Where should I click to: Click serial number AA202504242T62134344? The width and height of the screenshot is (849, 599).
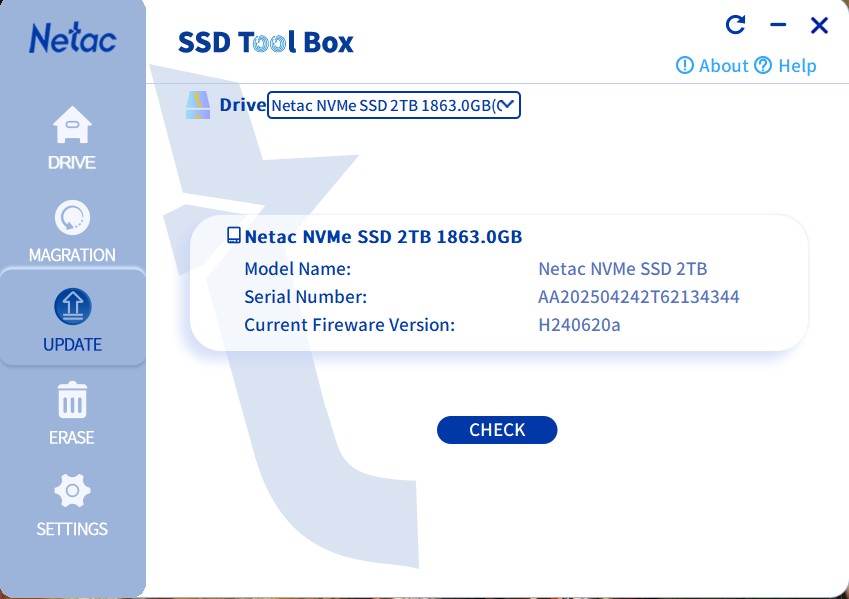click(639, 297)
